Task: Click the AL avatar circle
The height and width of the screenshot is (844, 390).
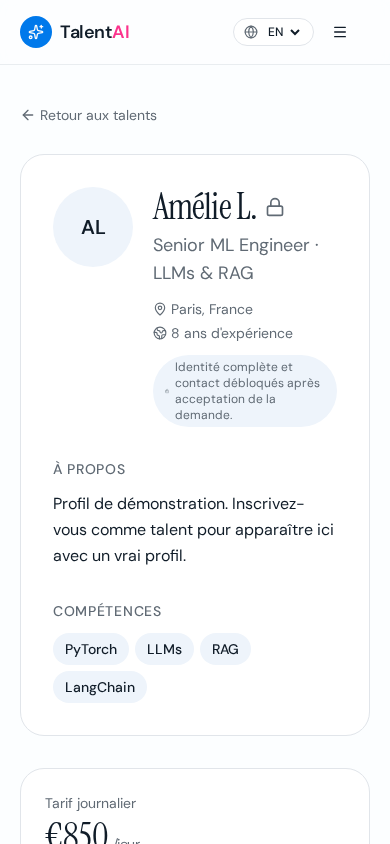Action: pos(93,227)
